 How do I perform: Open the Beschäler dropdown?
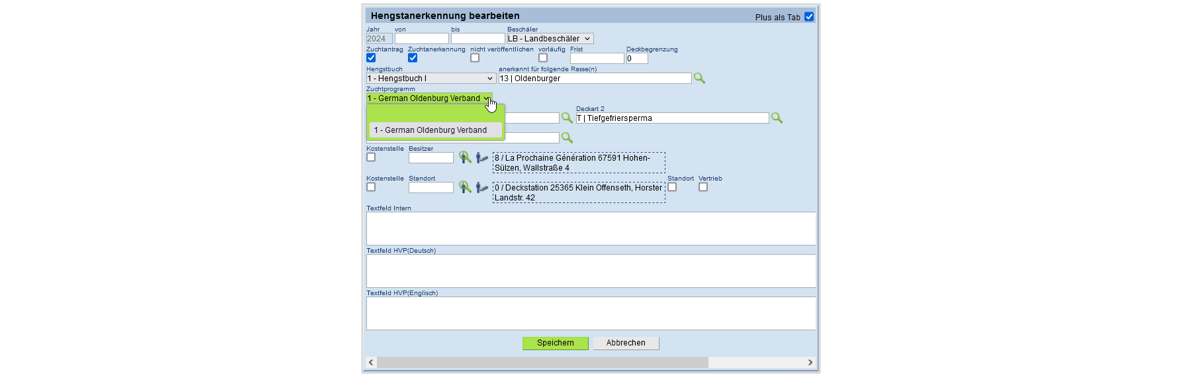point(550,39)
